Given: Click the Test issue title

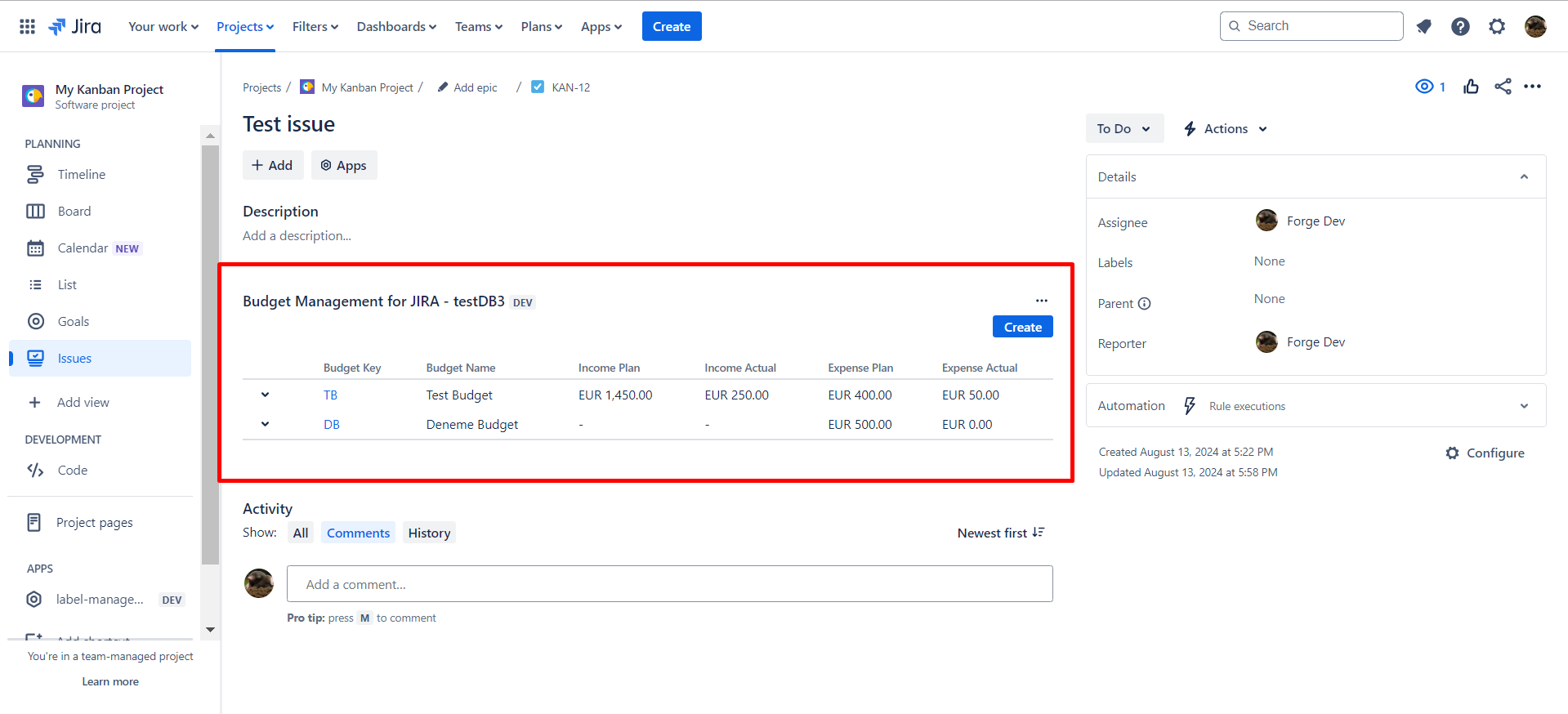Looking at the screenshot, I should (289, 124).
